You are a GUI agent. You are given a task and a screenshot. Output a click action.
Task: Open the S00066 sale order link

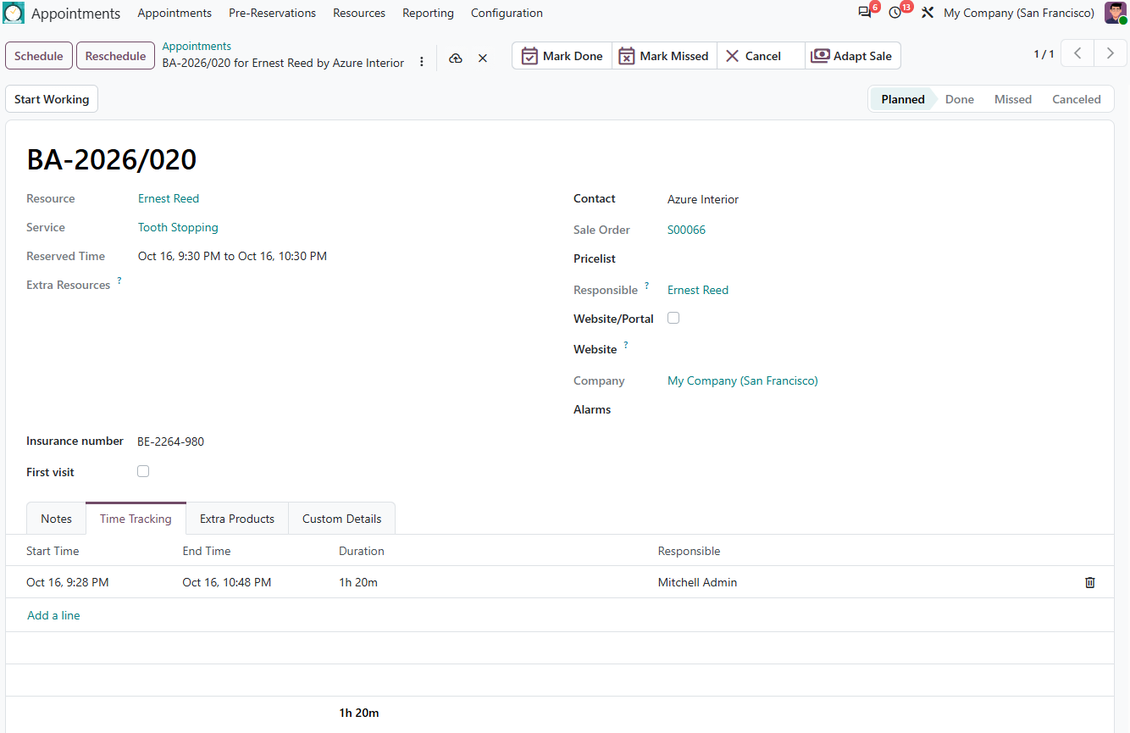tap(686, 230)
